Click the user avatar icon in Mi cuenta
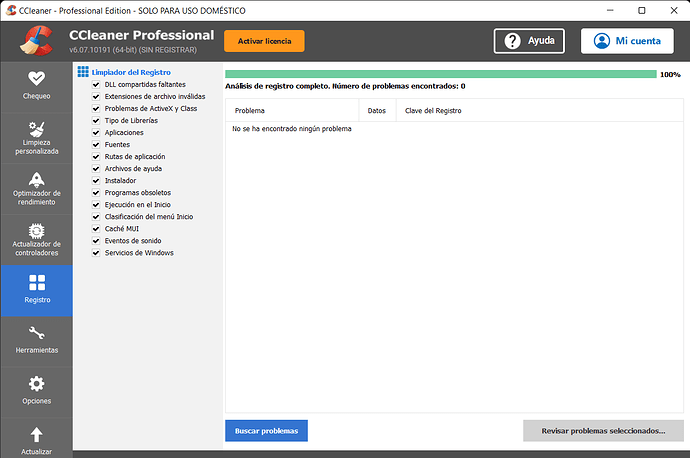 pyautogui.click(x=602, y=41)
